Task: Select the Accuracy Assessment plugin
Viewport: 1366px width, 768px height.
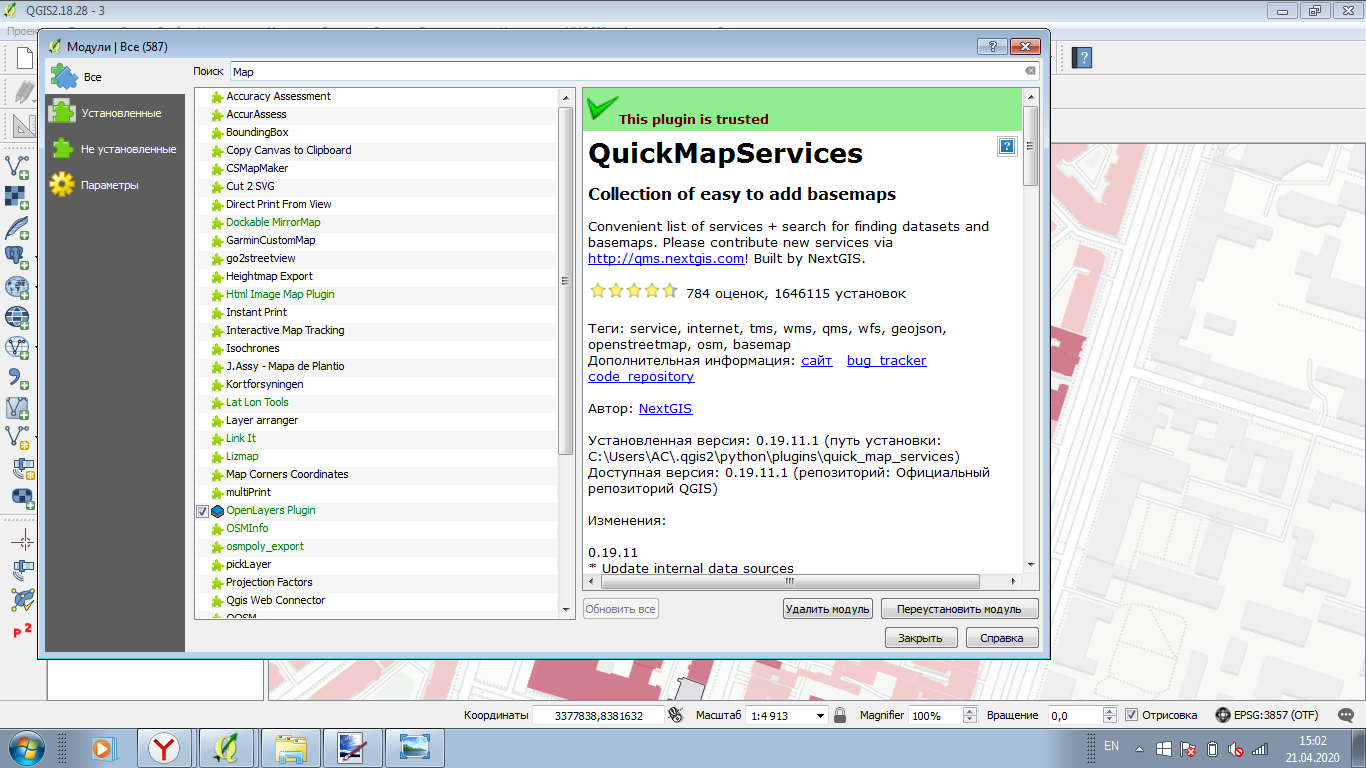Action: tap(278, 97)
